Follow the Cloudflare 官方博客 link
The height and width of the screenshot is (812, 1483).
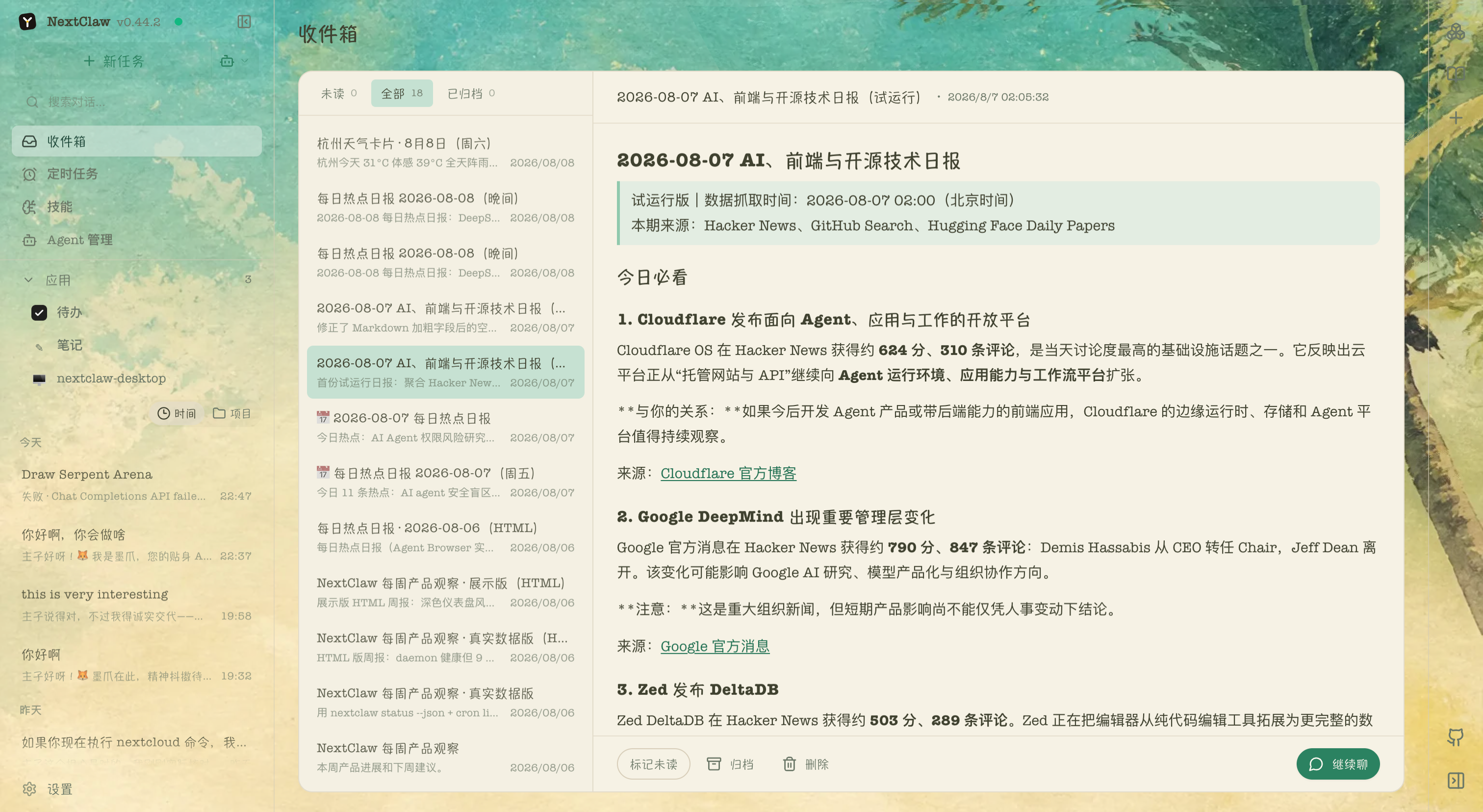728,473
